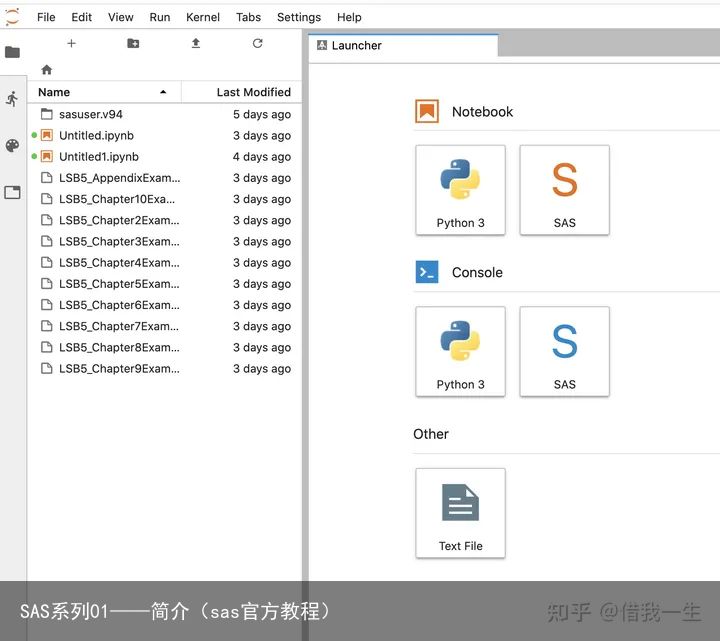Launch a Python 3 notebook

(460, 190)
